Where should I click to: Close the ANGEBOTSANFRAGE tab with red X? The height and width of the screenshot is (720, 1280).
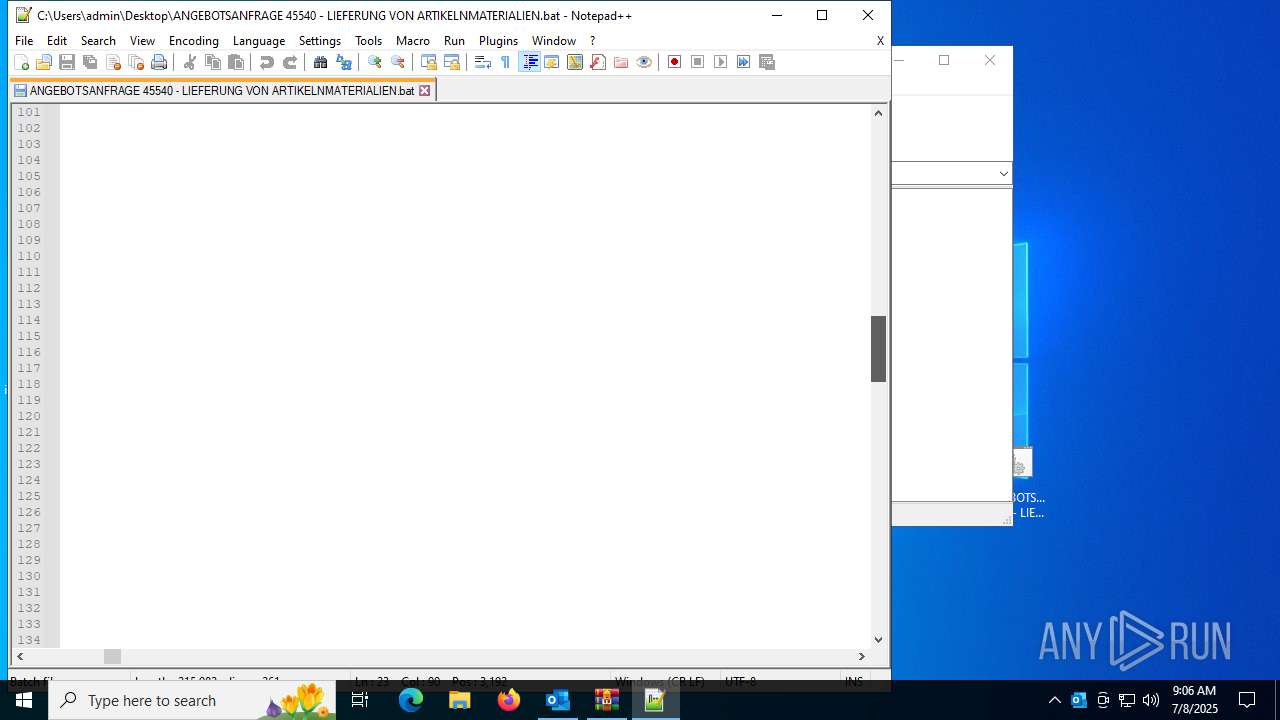click(424, 91)
